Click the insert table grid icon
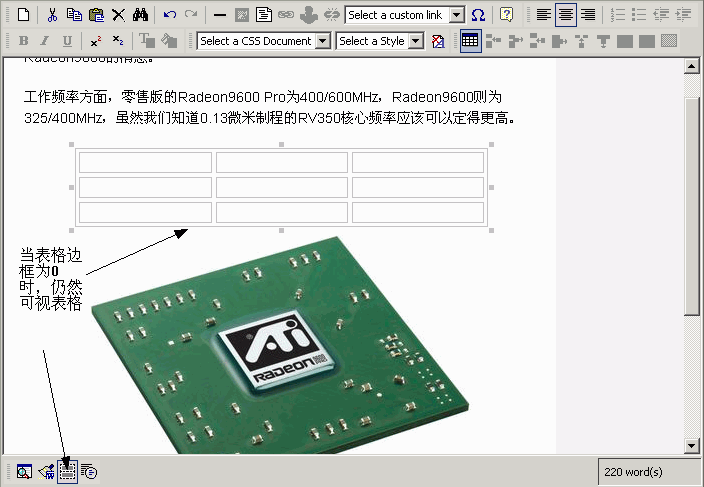 470,41
